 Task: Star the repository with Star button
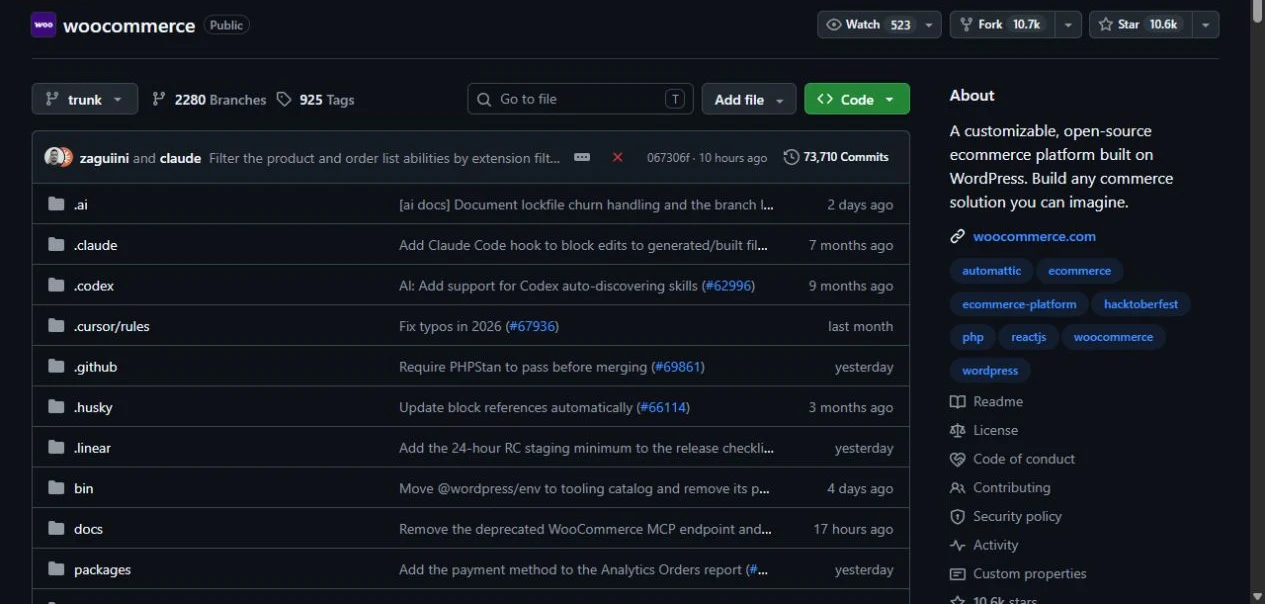tap(1139, 25)
